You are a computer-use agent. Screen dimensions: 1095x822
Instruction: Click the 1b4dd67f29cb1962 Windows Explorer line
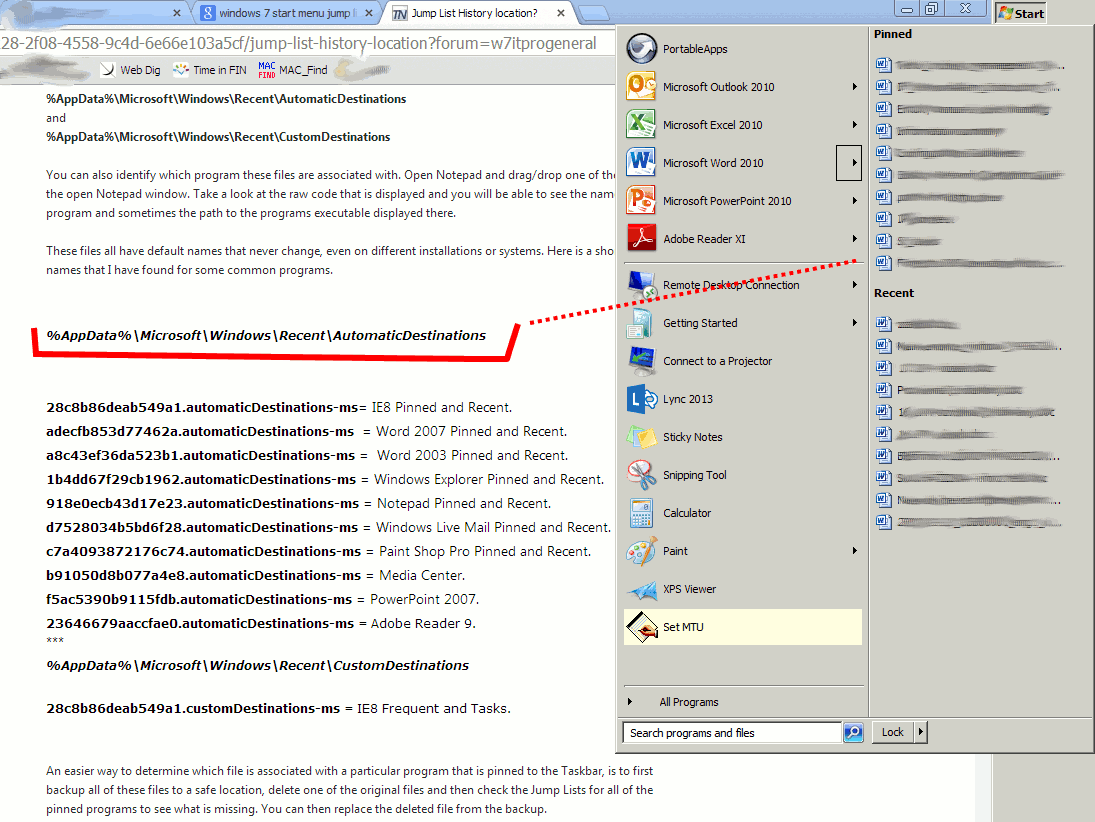click(x=325, y=479)
